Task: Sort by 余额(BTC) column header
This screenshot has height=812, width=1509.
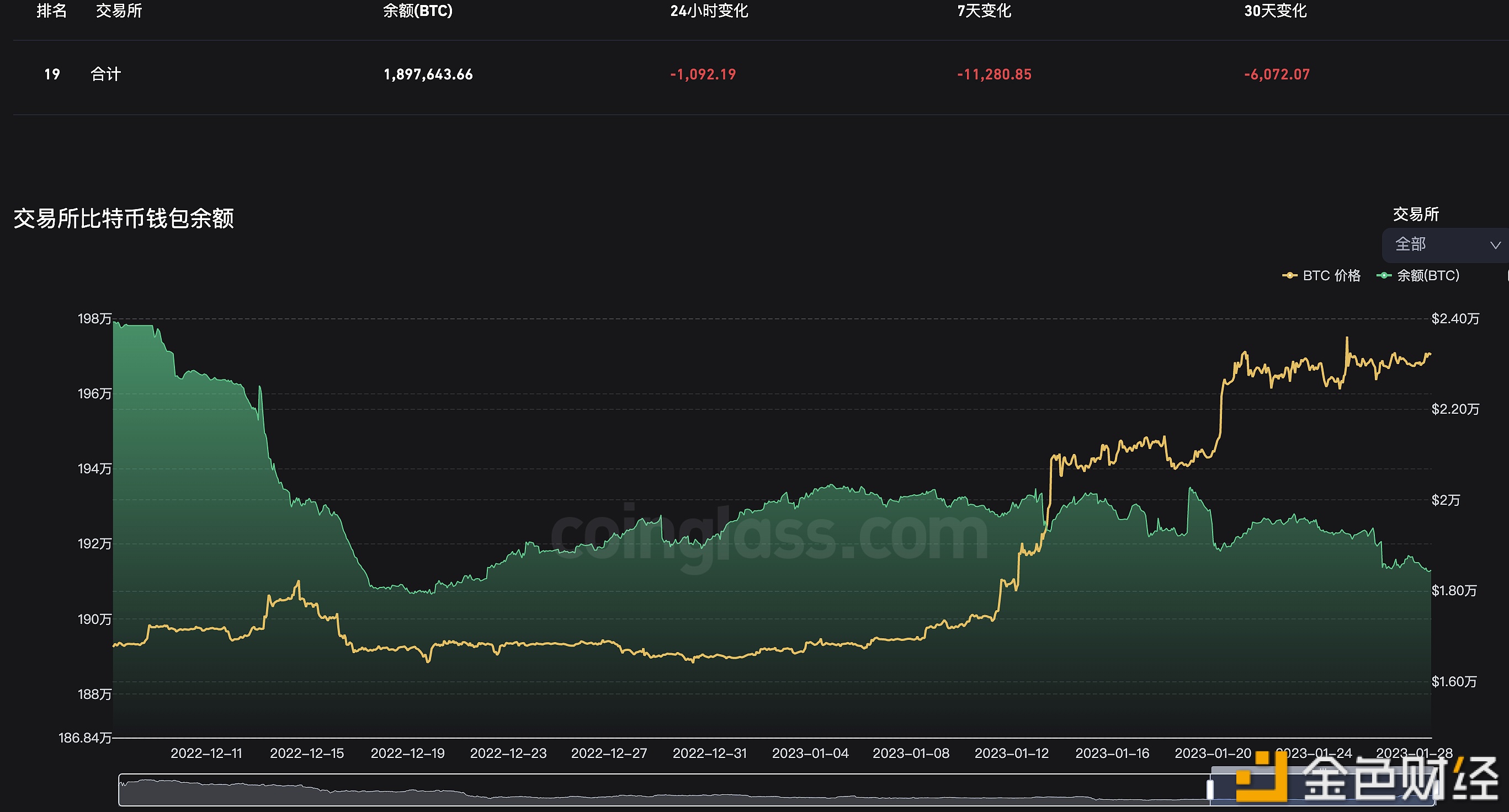Action: 417,10
